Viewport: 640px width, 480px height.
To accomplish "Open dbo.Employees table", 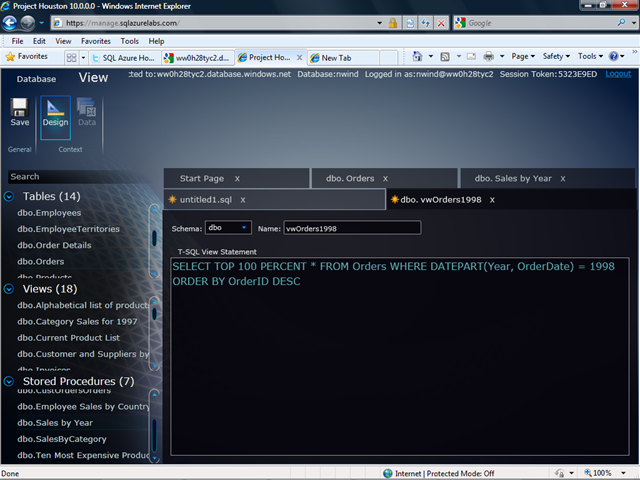I will (49, 213).
